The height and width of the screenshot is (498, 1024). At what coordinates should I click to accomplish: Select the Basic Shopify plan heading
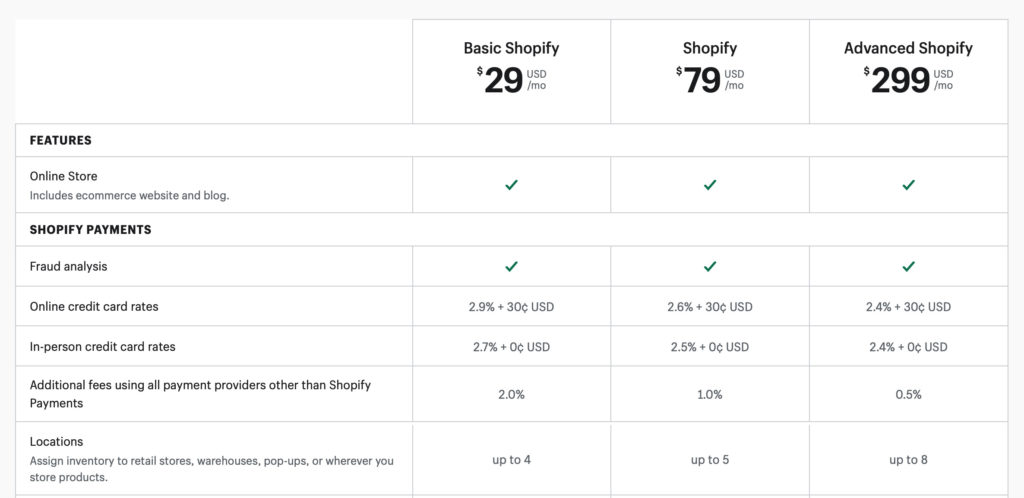click(x=511, y=48)
